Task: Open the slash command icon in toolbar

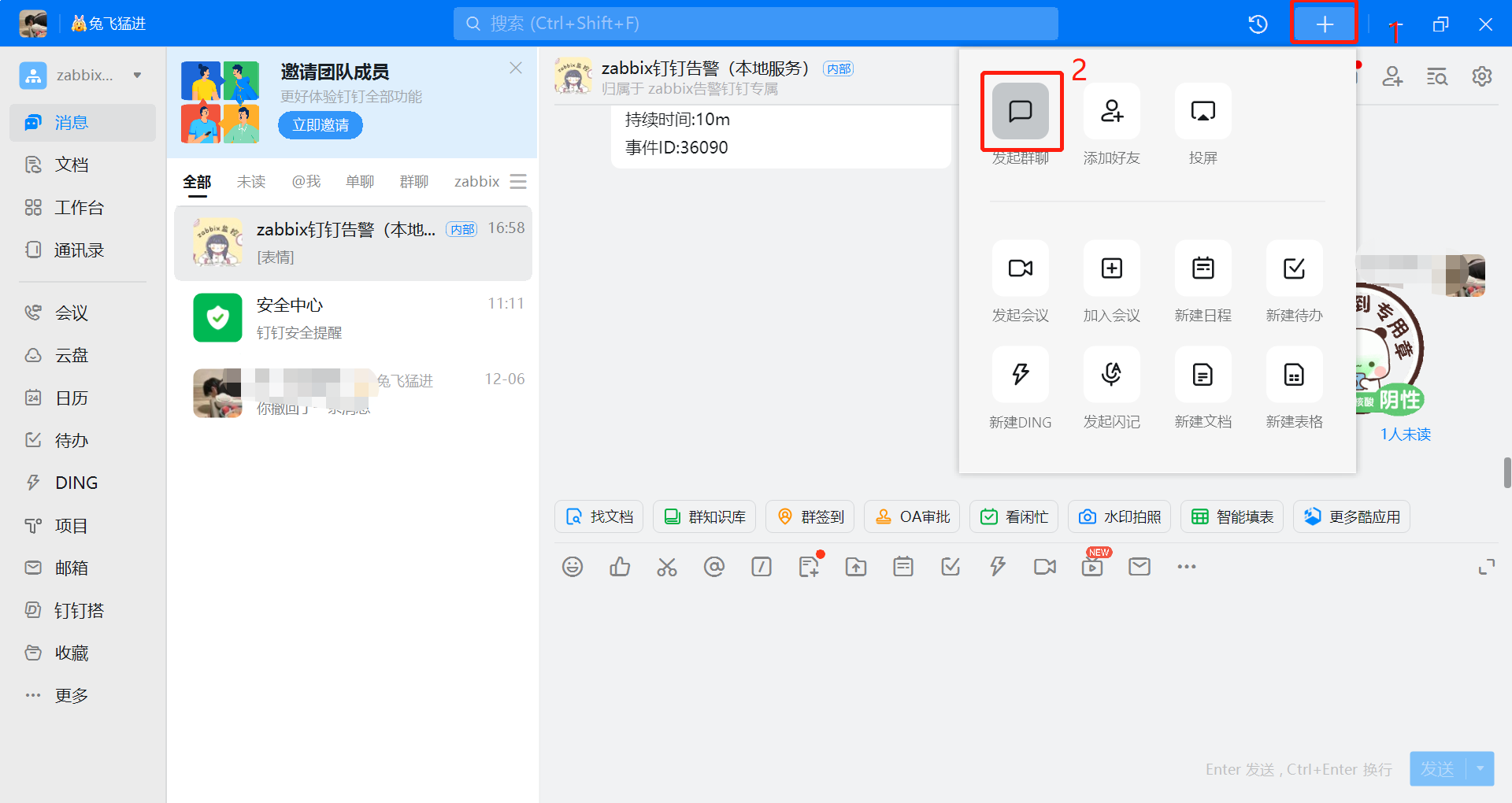Action: pyautogui.click(x=762, y=567)
